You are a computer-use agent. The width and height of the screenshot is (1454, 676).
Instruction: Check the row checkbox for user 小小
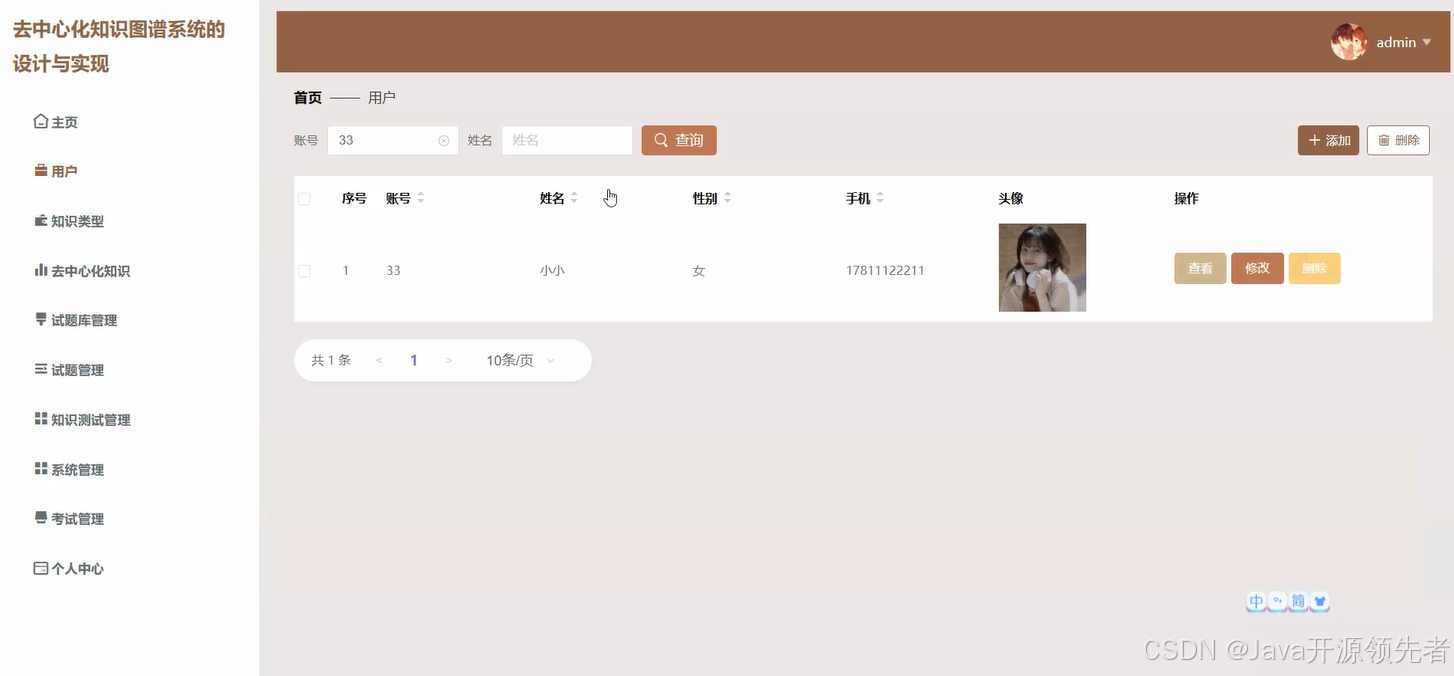click(304, 268)
